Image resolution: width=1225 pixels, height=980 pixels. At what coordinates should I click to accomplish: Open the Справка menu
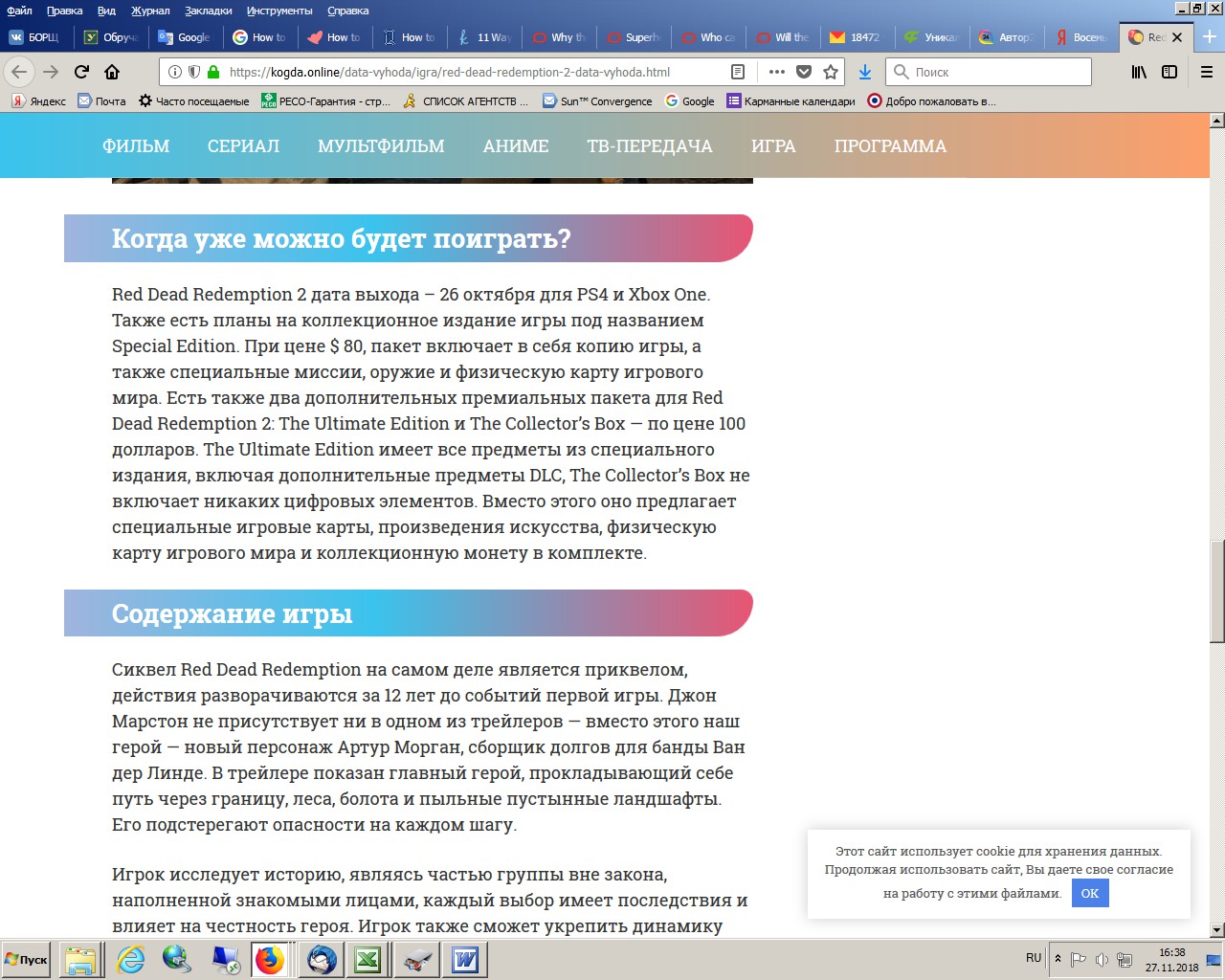pyautogui.click(x=347, y=11)
